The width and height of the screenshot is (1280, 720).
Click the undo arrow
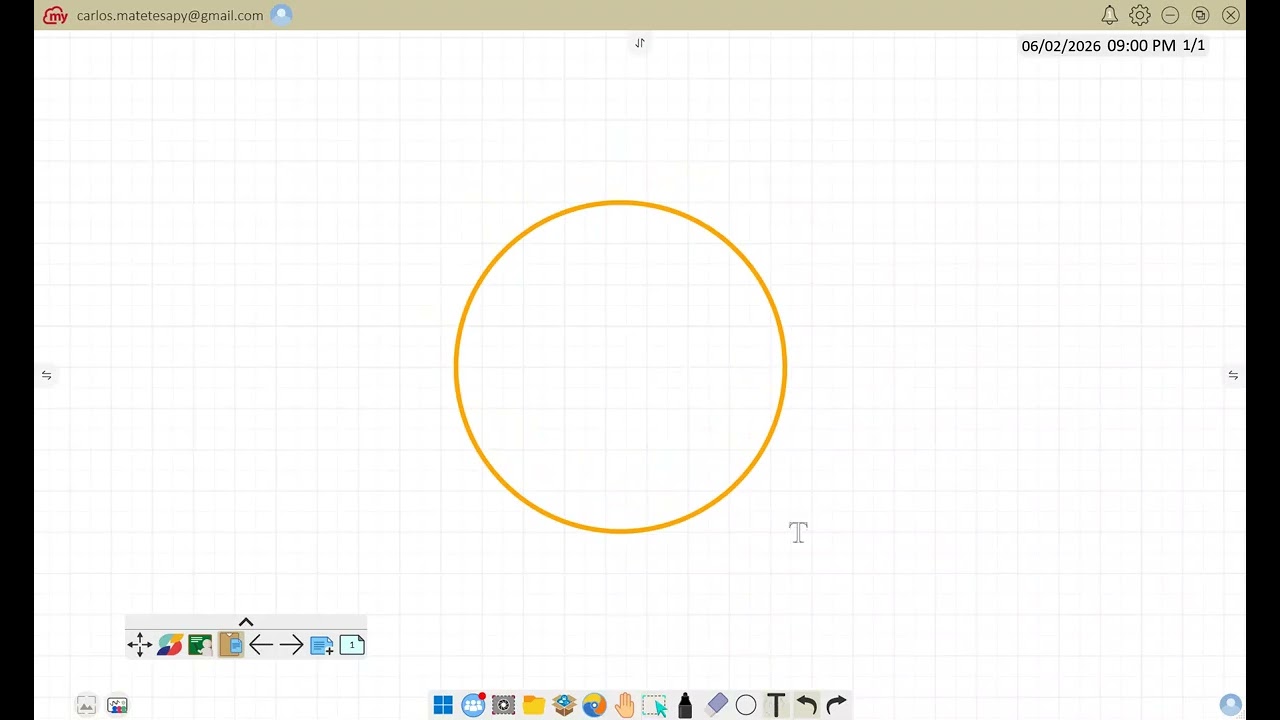(x=806, y=705)
